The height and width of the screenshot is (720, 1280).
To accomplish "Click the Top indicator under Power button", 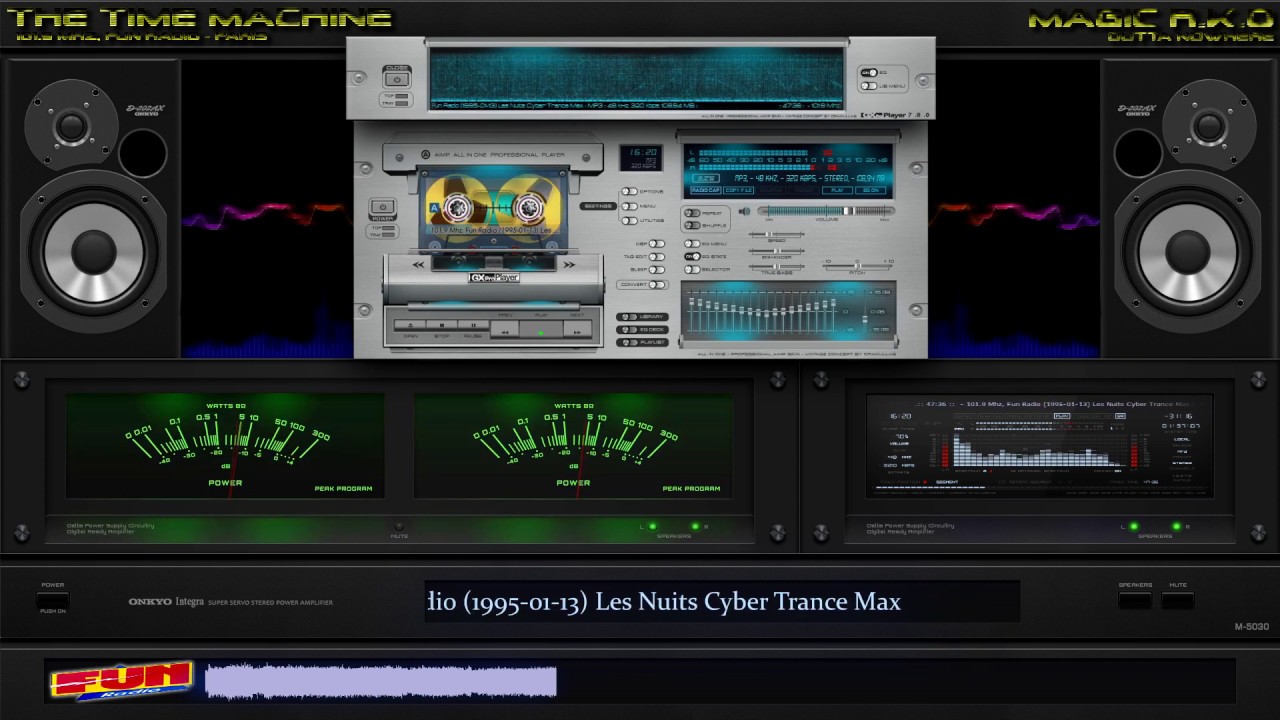I will click(x=388, y=228).
